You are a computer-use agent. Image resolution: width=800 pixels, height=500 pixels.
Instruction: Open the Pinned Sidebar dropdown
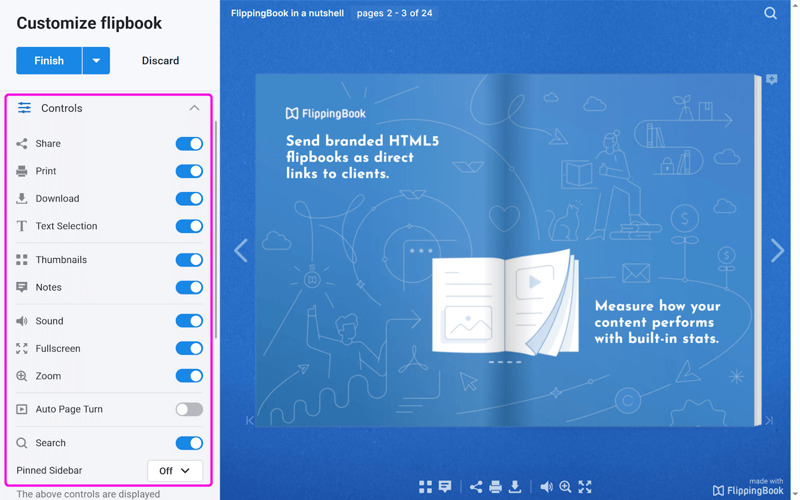(x=175, y=470)
